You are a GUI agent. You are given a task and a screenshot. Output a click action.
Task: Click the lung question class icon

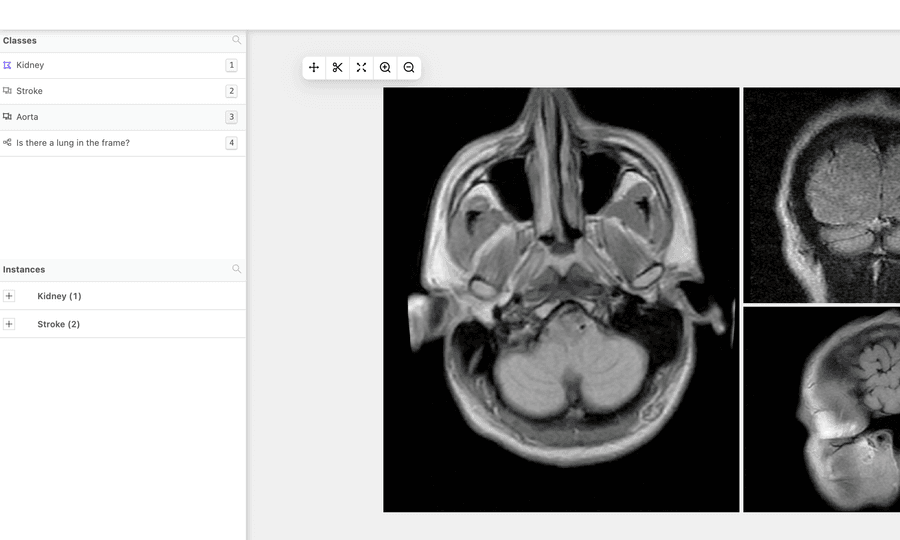pos(7,142)
